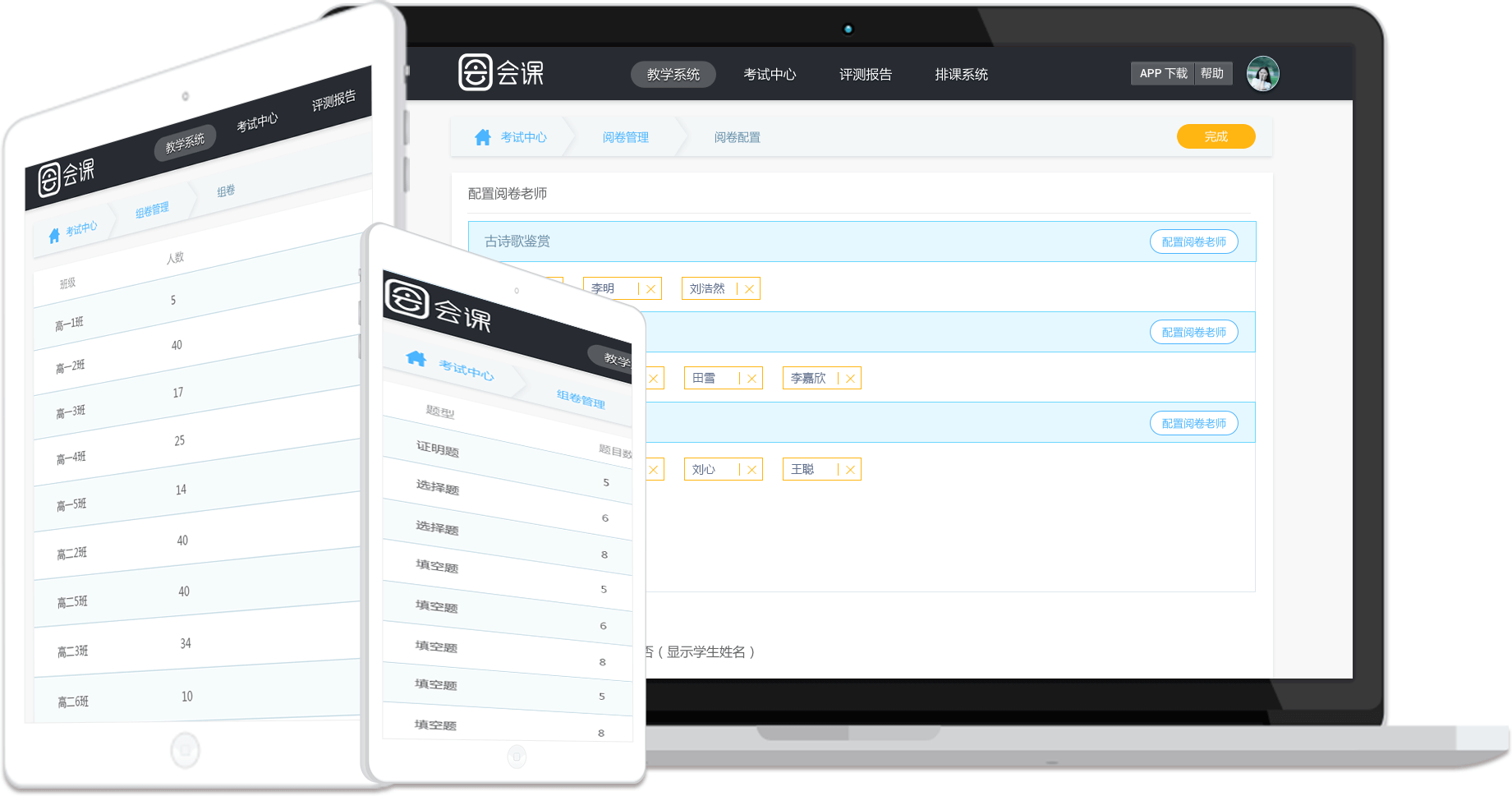This screenshot has height=796, width=1512.
Task: Click the 王聪 teacher tag
Action: tap(821, 469)
